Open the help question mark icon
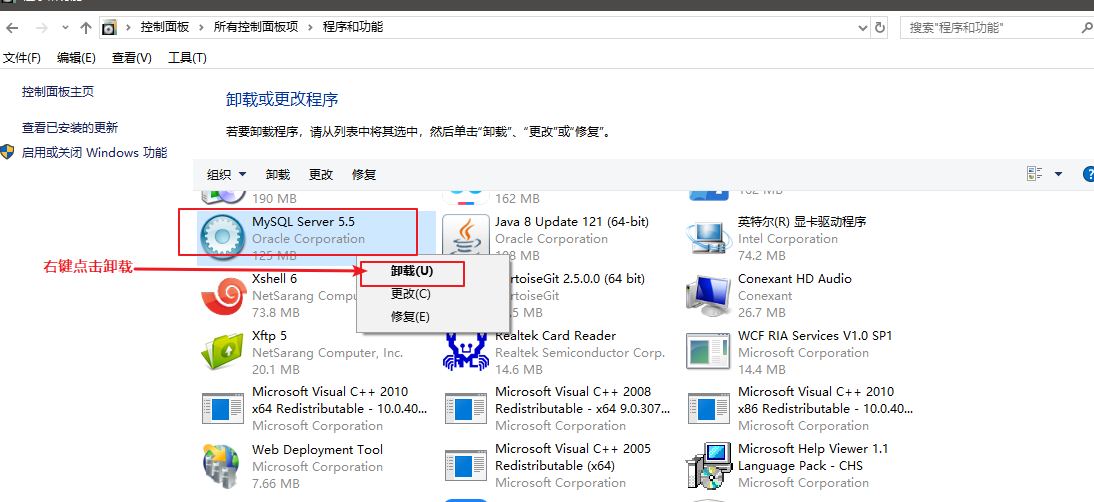This screenshot has height=502, width=1094. coord(1088,174)
